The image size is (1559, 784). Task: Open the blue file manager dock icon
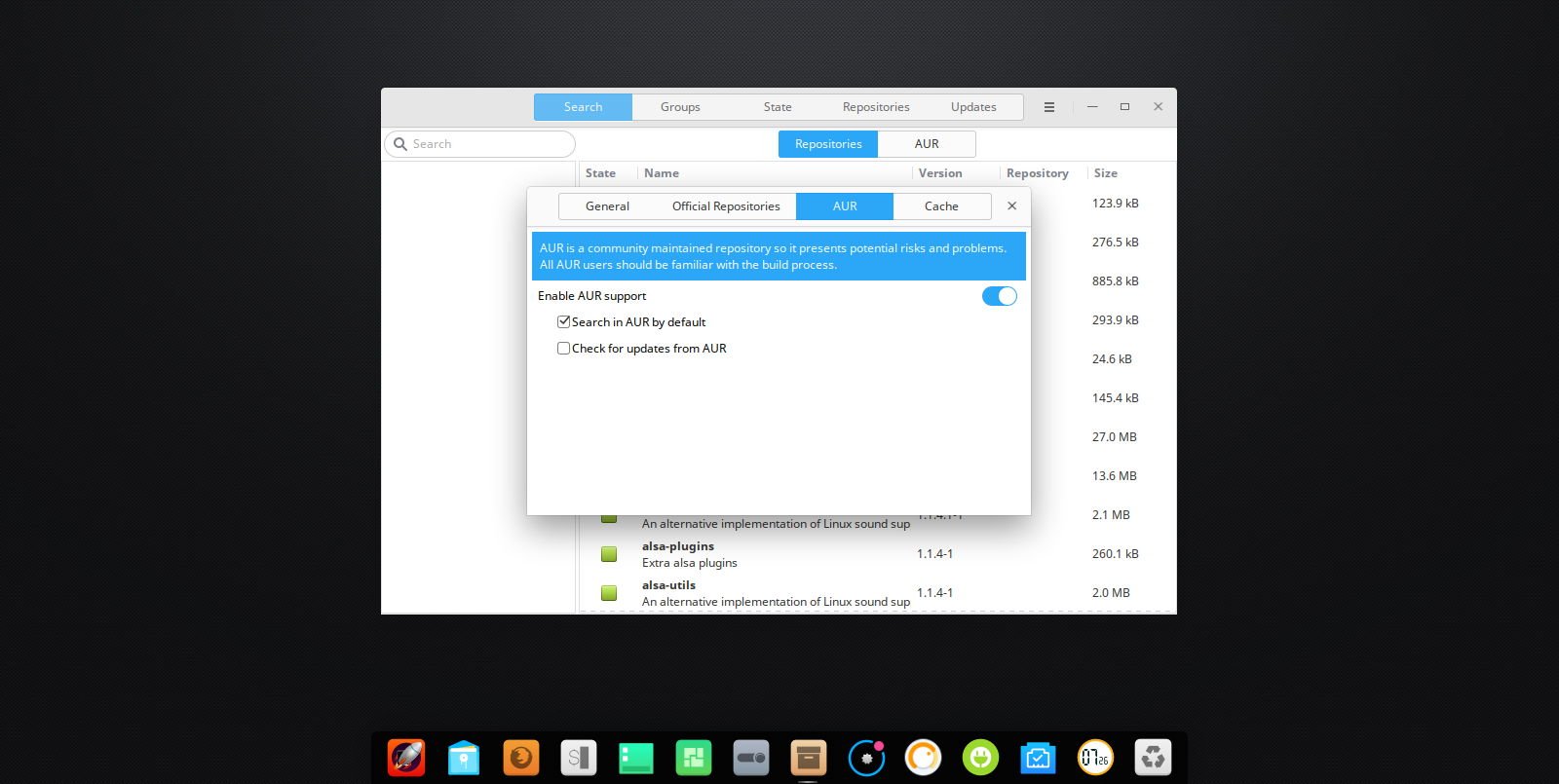point(464,757)
